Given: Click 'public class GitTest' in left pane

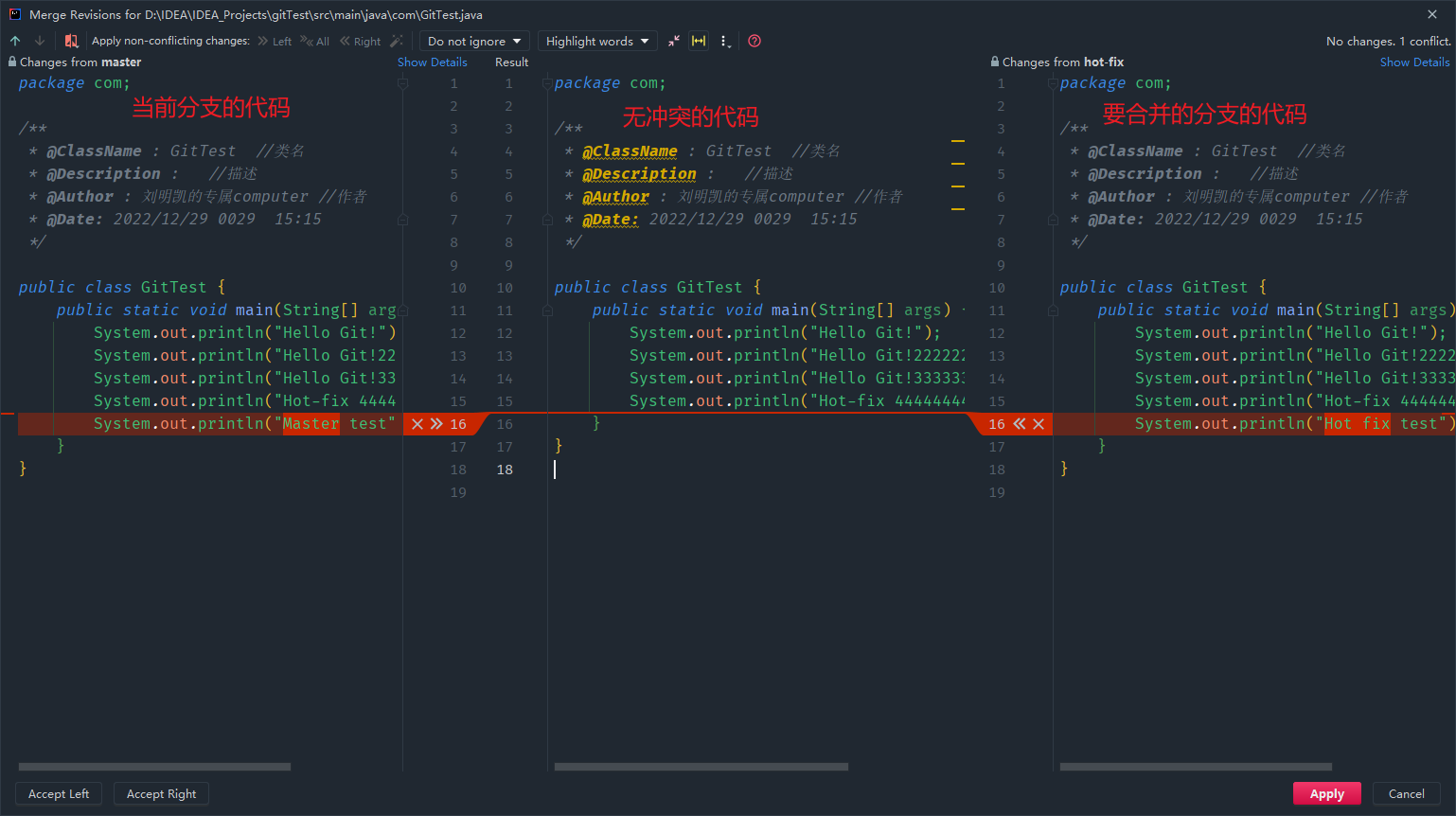Looking at the screenshot, I should pyautogui.click(x=113, y=288).
